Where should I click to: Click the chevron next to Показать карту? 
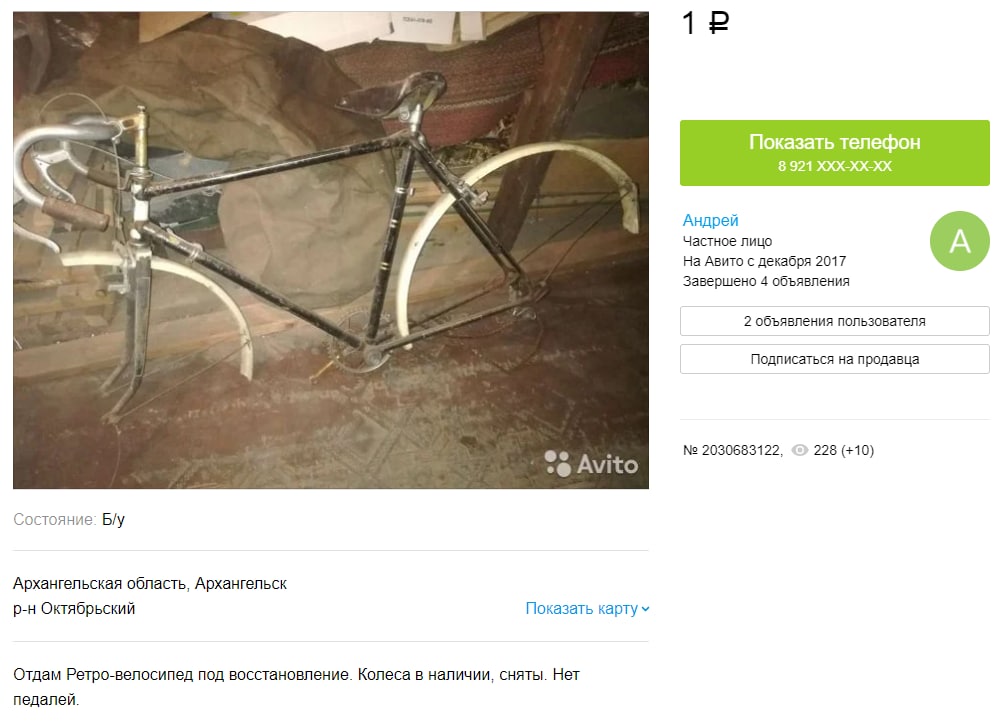pyautogui.click(x=645, y=609)
